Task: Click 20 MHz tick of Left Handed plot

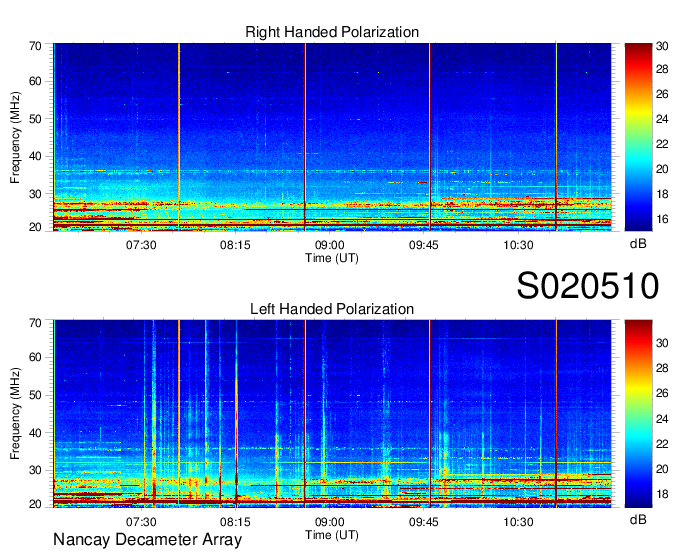Action: click(x=35, y=504)
